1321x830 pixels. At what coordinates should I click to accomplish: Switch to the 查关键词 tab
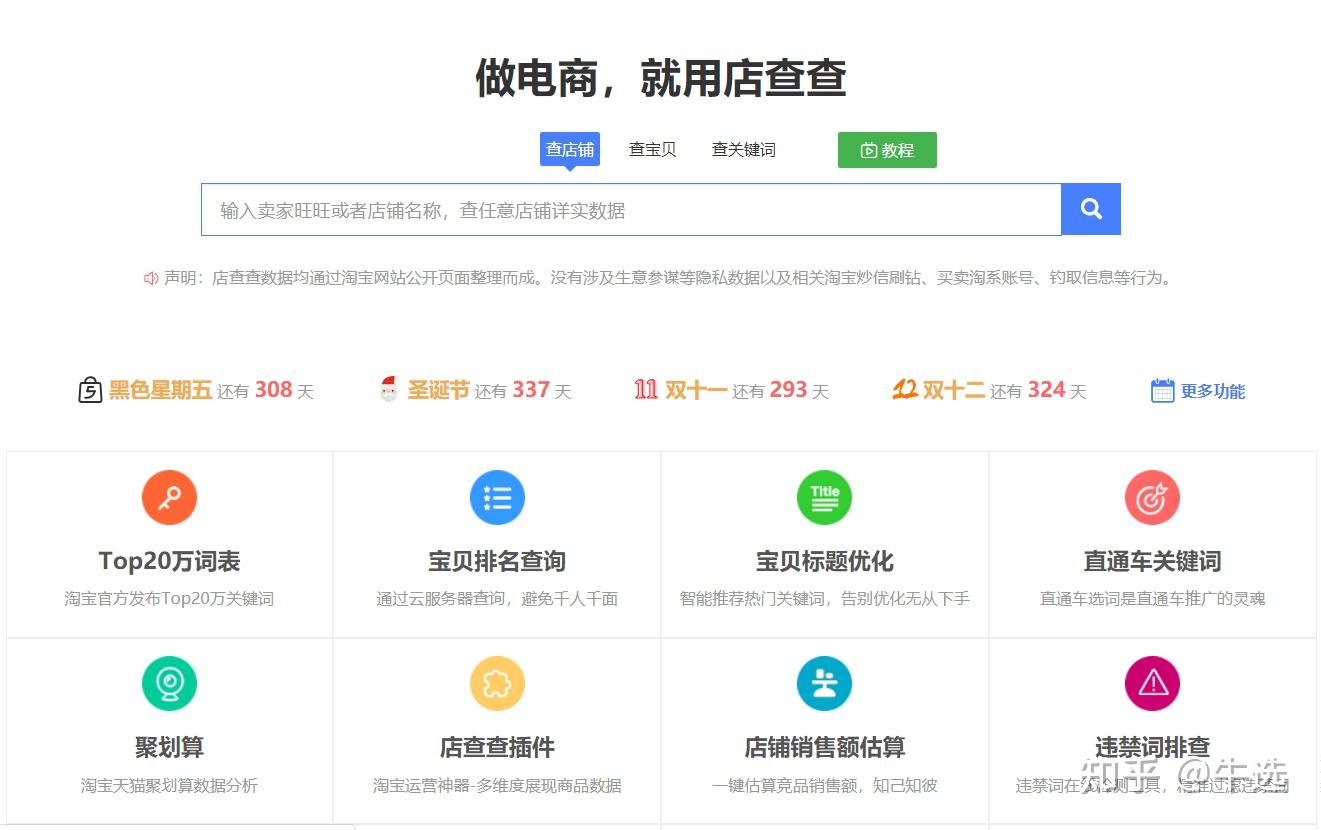pos(743,149)
